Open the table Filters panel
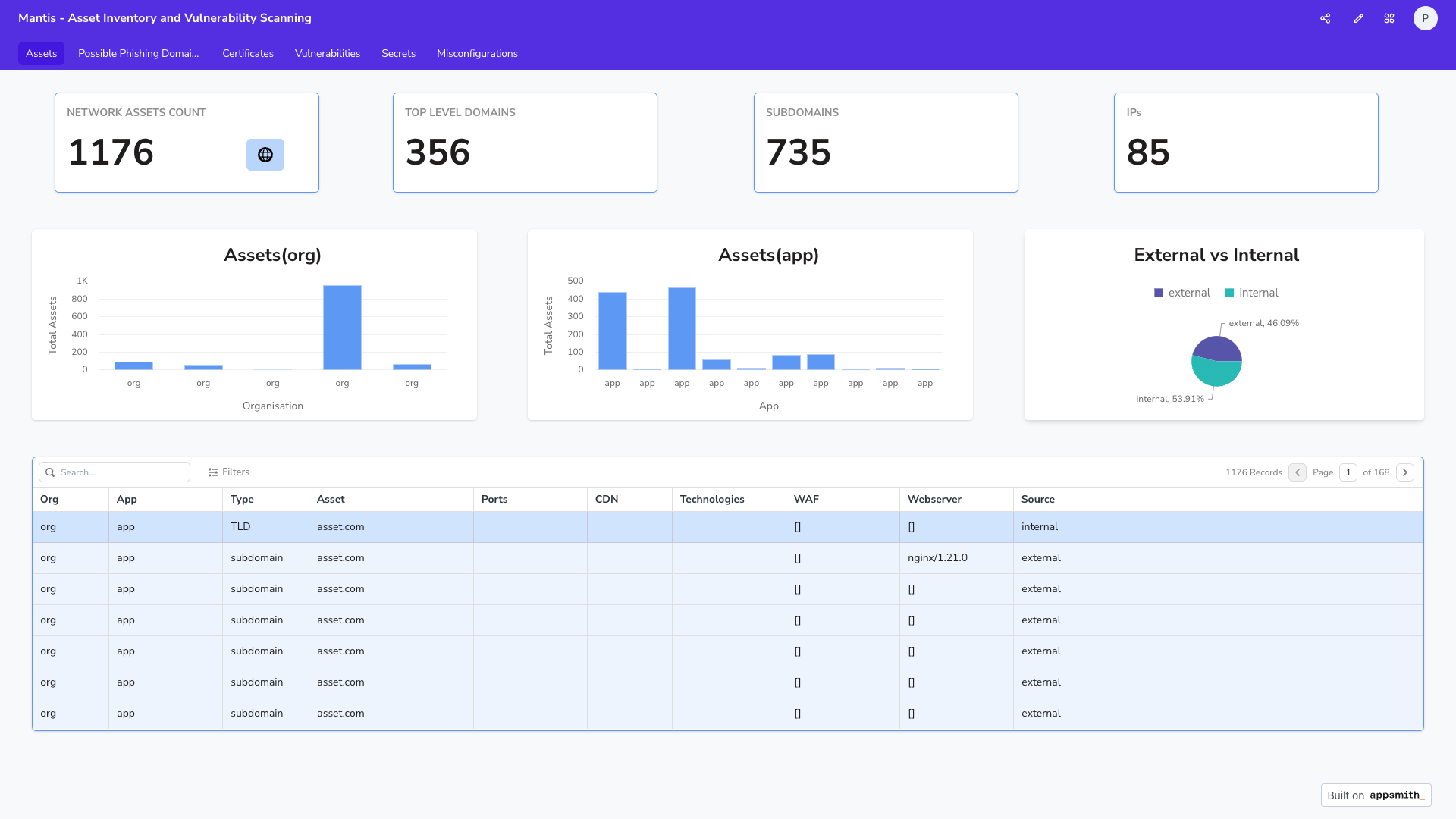 click(x=228, y=472)
